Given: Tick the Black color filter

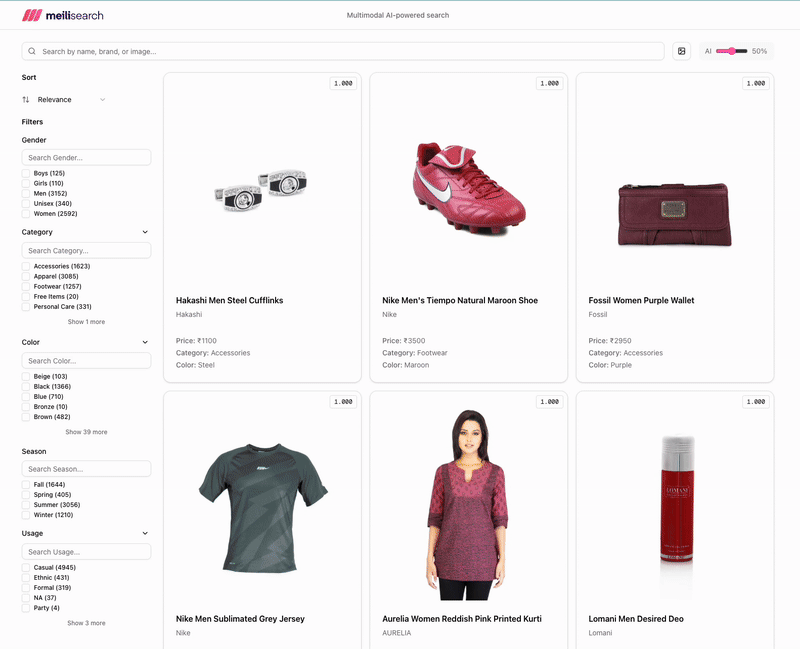Looking at the screenshot, I should click(26, 387).
